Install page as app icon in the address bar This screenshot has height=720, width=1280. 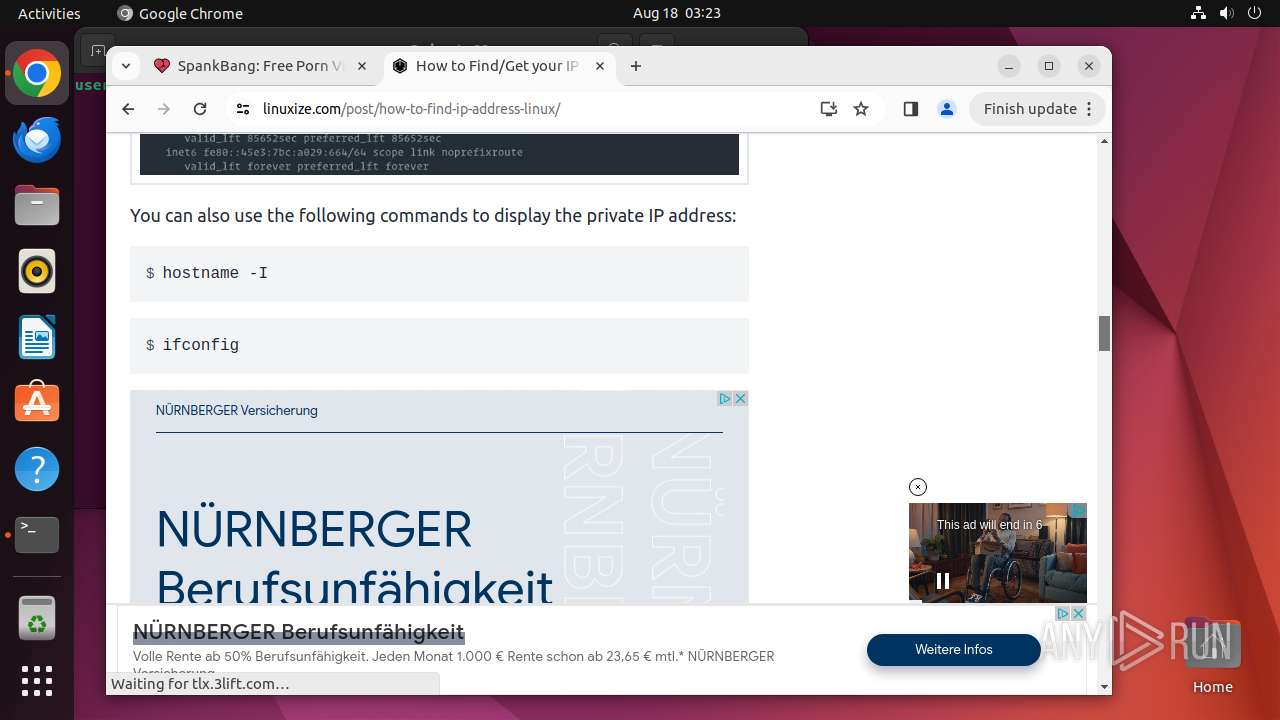pos(828,109)
